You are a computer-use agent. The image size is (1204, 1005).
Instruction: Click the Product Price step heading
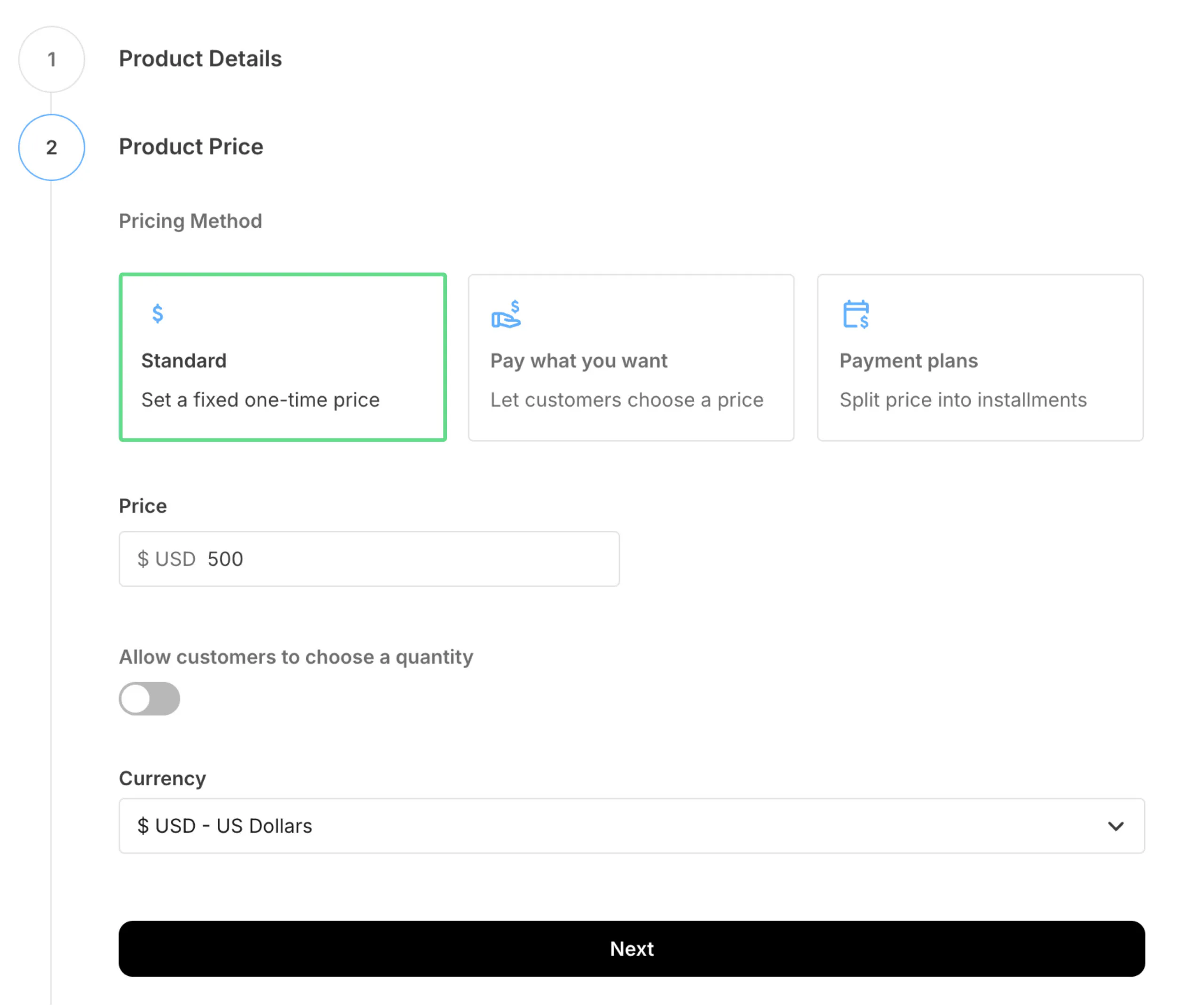point(191,147)
